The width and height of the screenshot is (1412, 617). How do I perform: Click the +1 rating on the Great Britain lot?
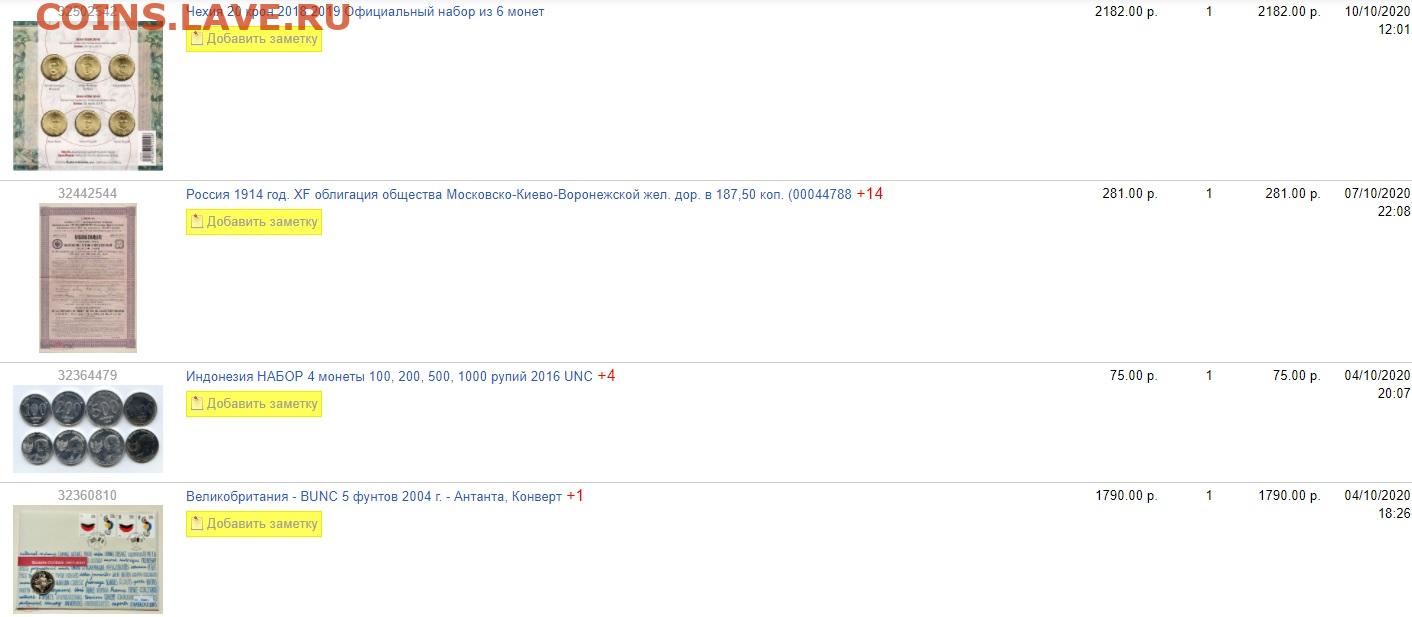[x=575, y=496]
